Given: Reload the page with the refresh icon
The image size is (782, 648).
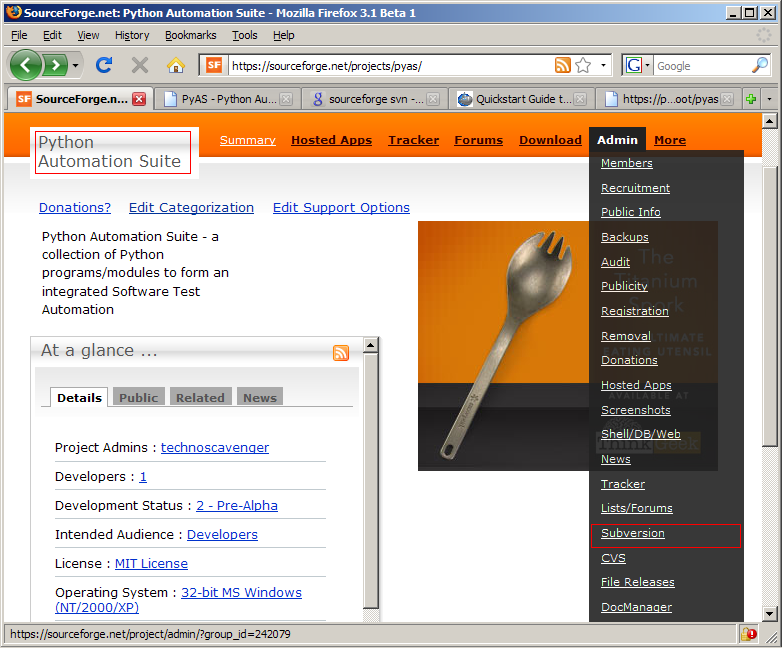Looking at the screenshot, I should click(x=104, y=65).
